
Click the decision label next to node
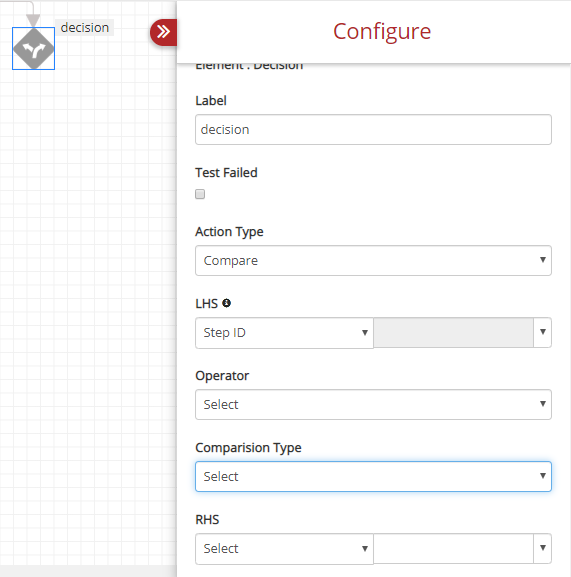[x=85, y=28]
